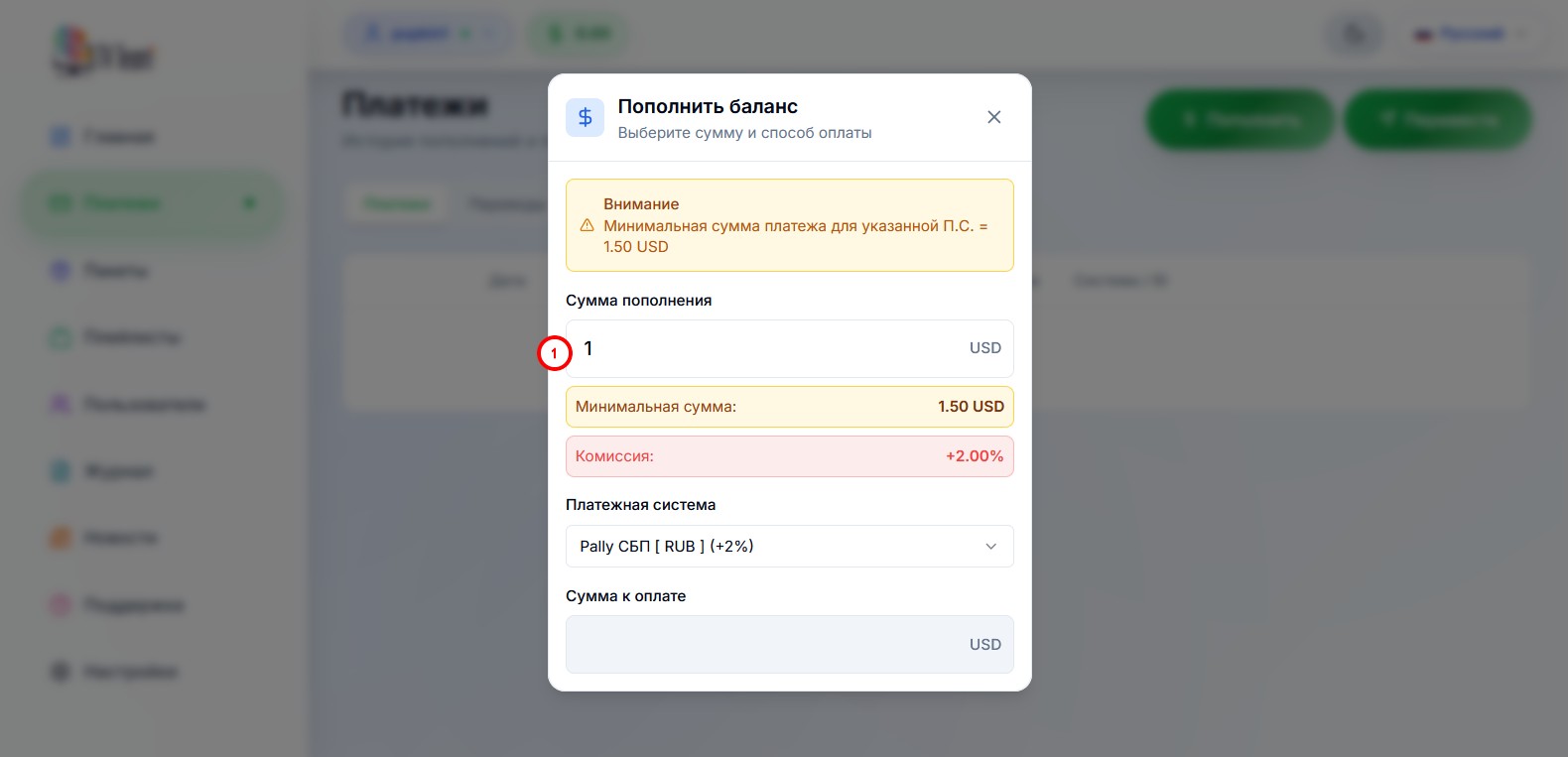Click the Минимальная сумма 1.50 USD row
1568x757 pixels.
(789, 407)
